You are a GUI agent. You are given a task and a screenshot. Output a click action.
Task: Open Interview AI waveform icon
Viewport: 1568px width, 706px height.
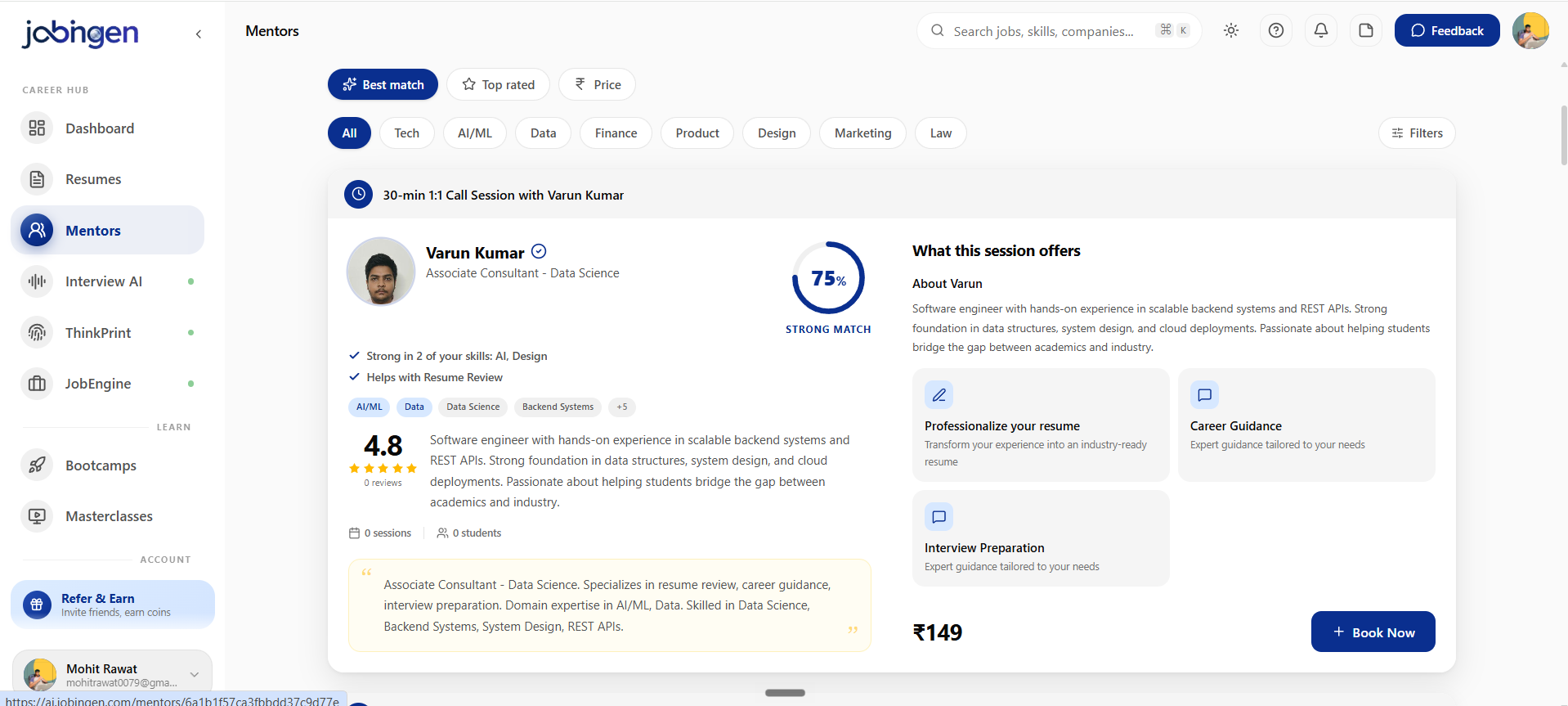pyautogui.click(x=37, y=281)
